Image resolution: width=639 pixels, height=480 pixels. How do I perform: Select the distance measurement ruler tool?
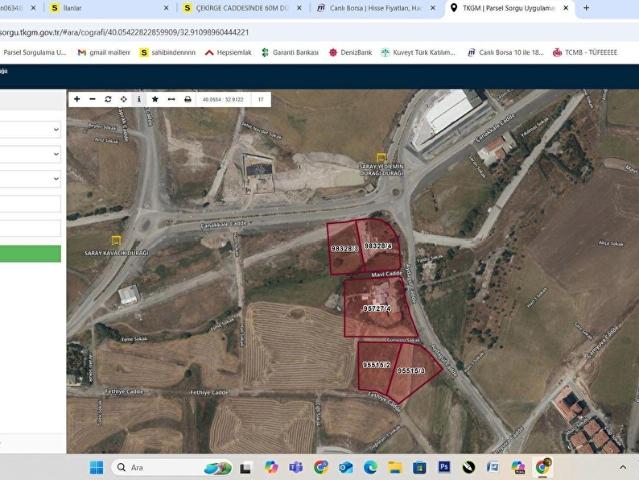pos(171,99)
